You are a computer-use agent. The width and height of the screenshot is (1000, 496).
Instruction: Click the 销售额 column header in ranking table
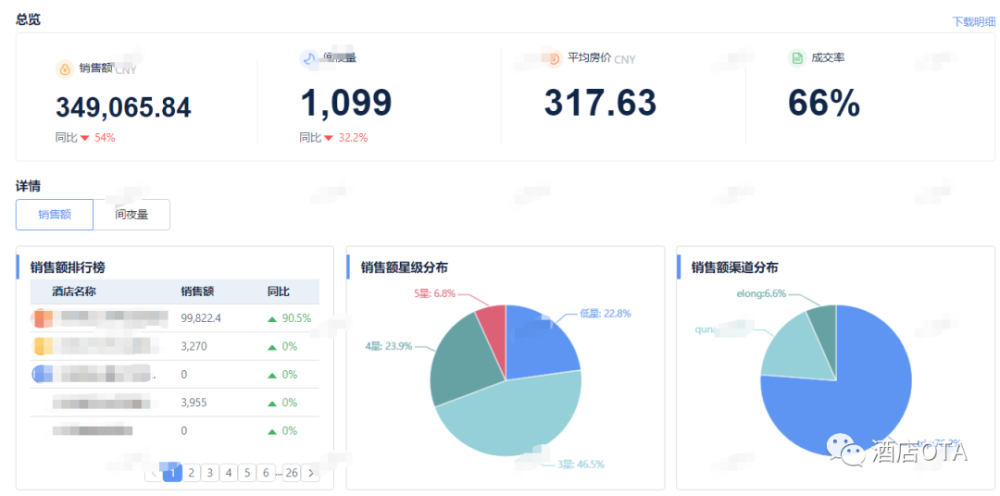[x=197, y=291]
